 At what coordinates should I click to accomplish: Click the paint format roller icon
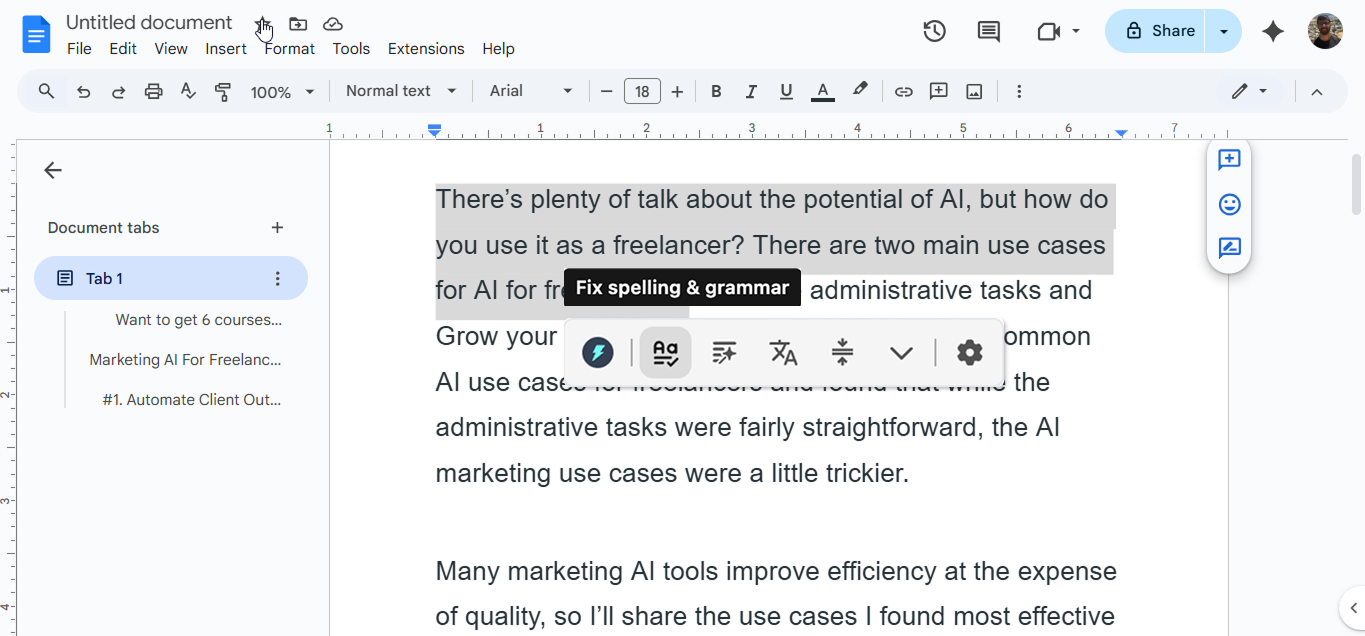223,92
